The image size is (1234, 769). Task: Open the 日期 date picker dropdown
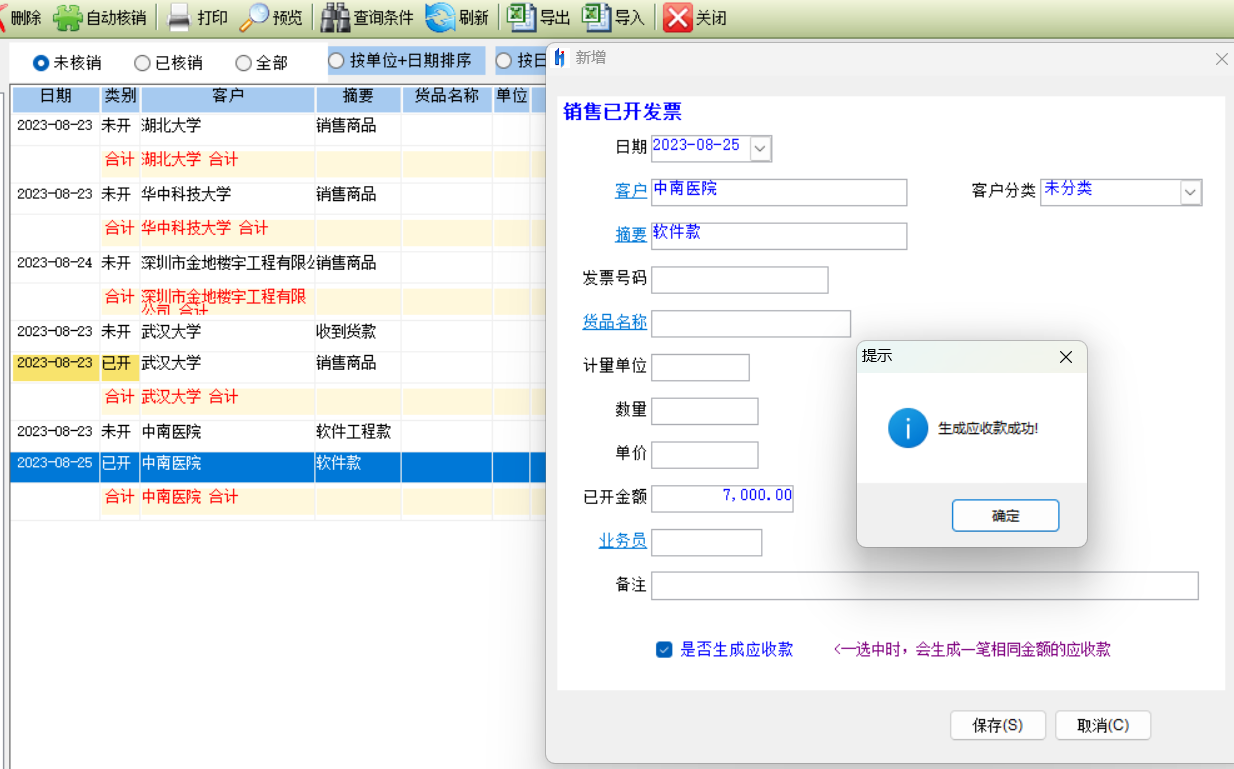pyautogui.click(x=761, y=149)
